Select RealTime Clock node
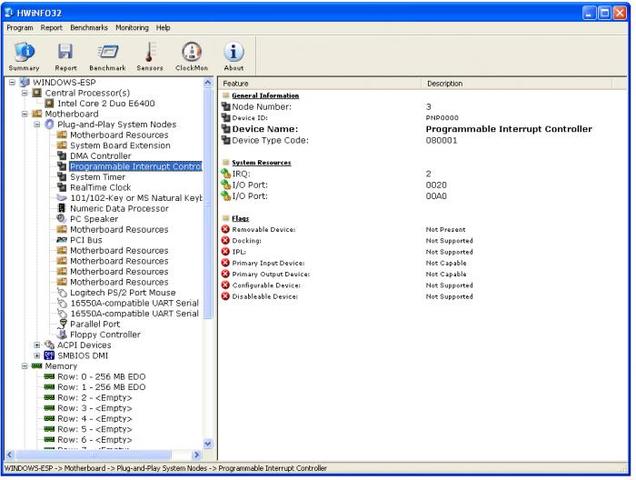Image resolution: width=636 pixels, height=480 pixels. pos(100,187)
